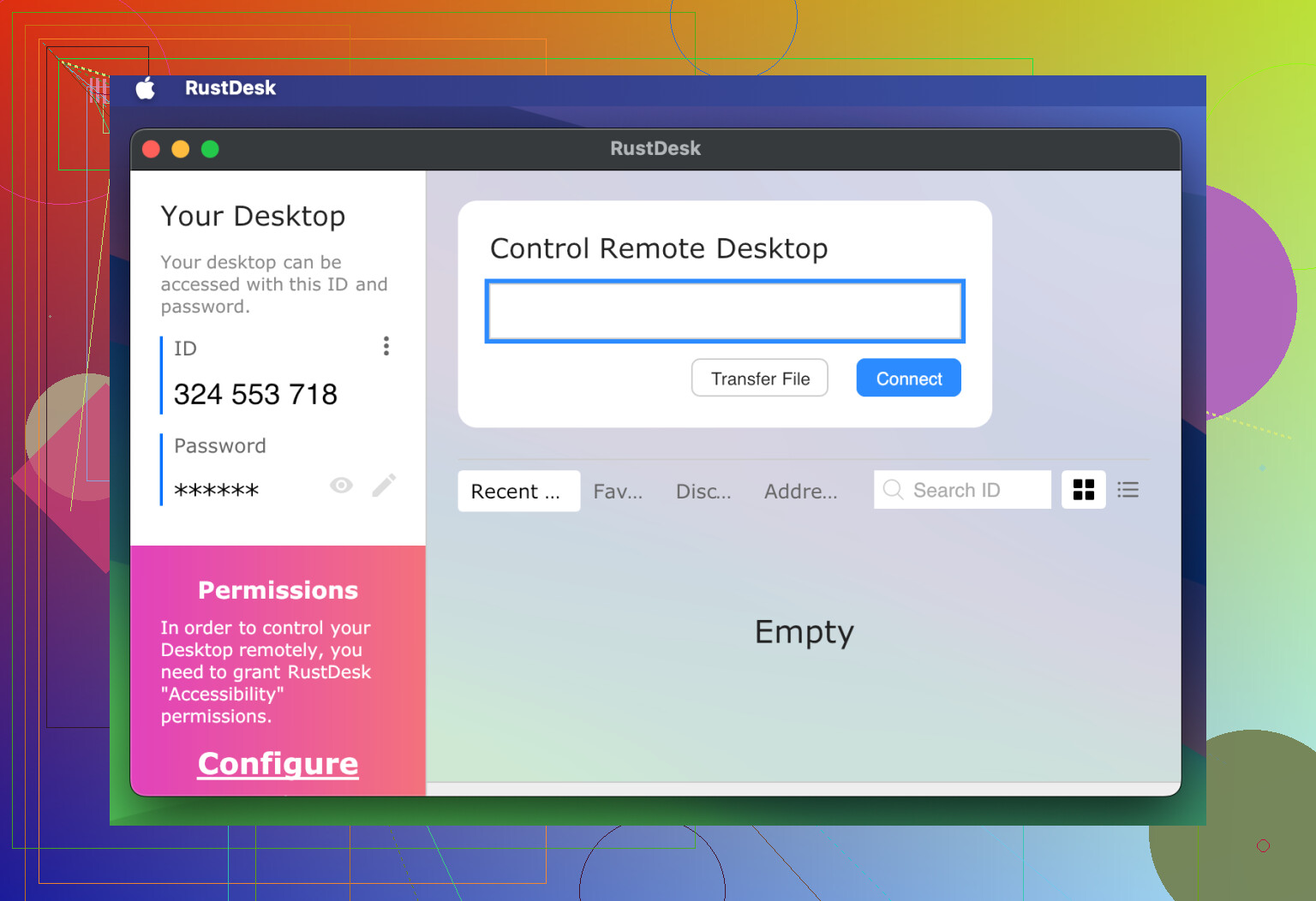Open RustDesk menu in menu bar
Viewport: 1316px width, 901px height.
click(230, 88)
